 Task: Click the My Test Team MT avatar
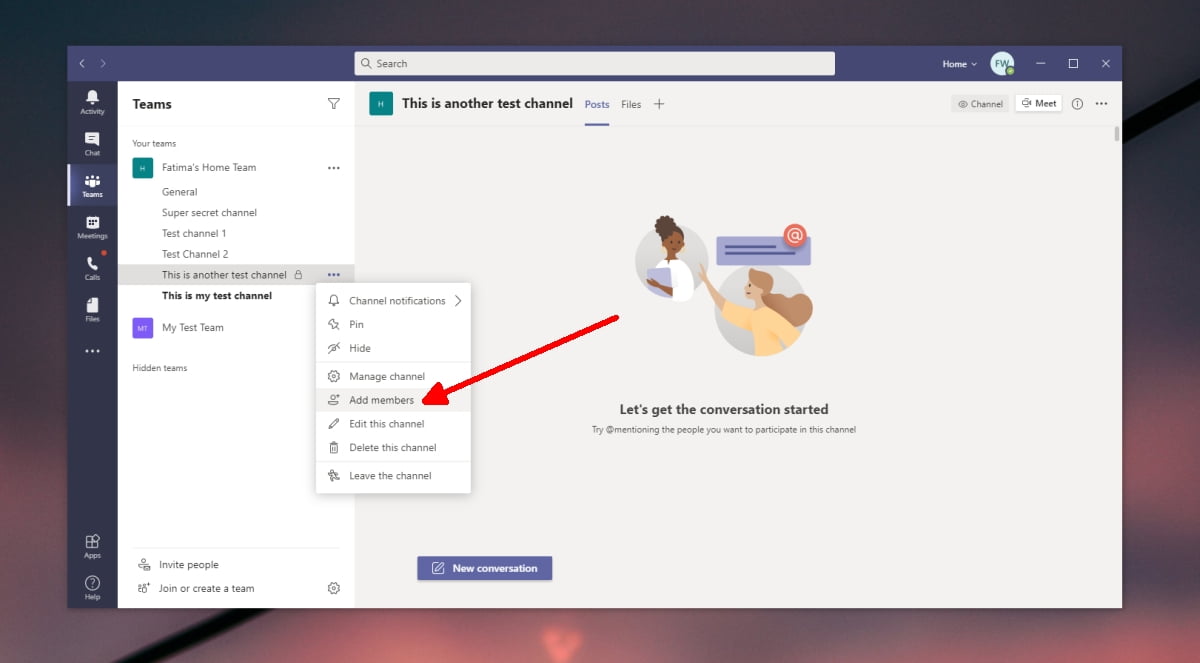(142, 328)
